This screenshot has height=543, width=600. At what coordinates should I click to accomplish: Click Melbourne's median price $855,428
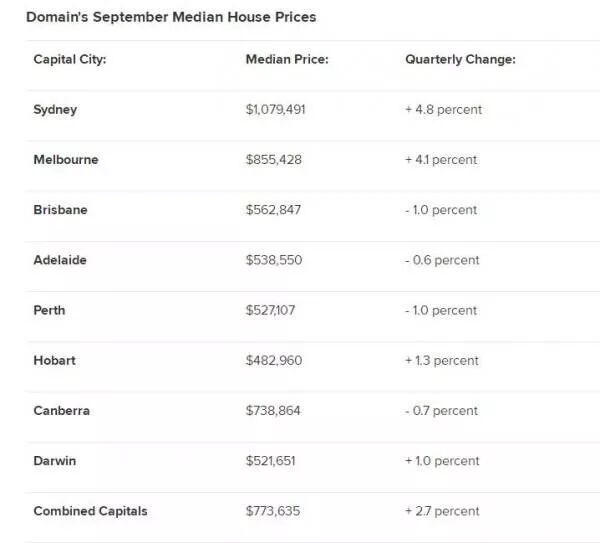tap(273, 159)
